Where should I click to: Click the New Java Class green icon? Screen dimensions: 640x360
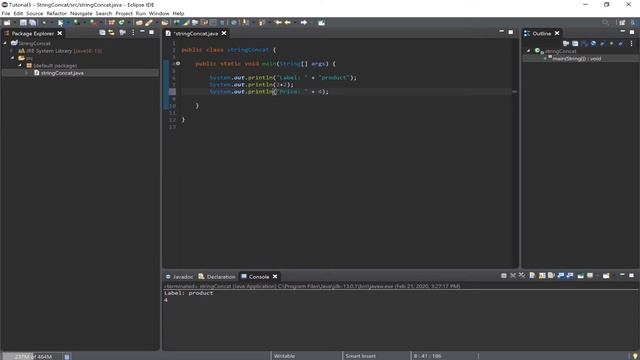pos(121,23)
